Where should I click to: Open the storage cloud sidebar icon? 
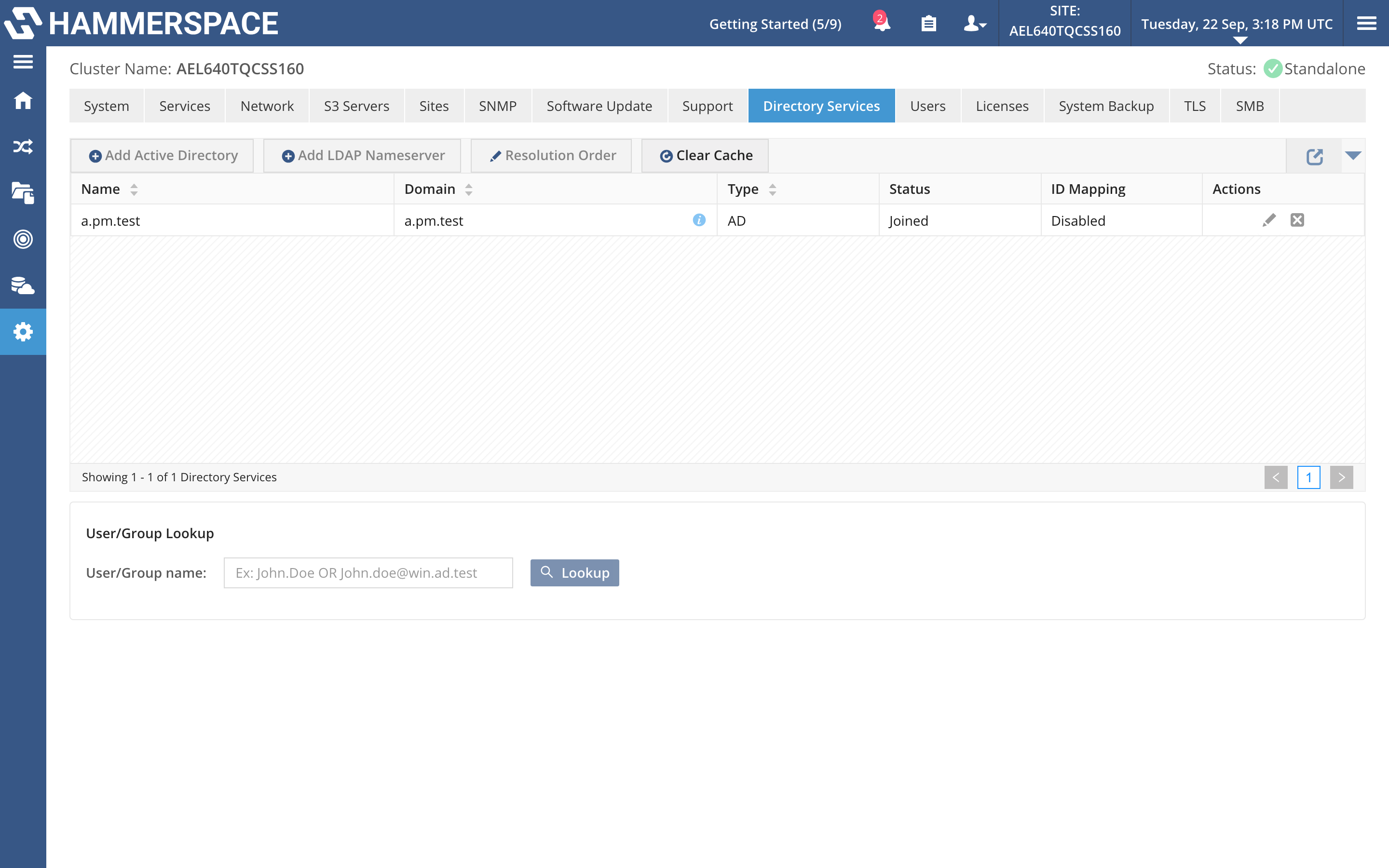(23, 285)
